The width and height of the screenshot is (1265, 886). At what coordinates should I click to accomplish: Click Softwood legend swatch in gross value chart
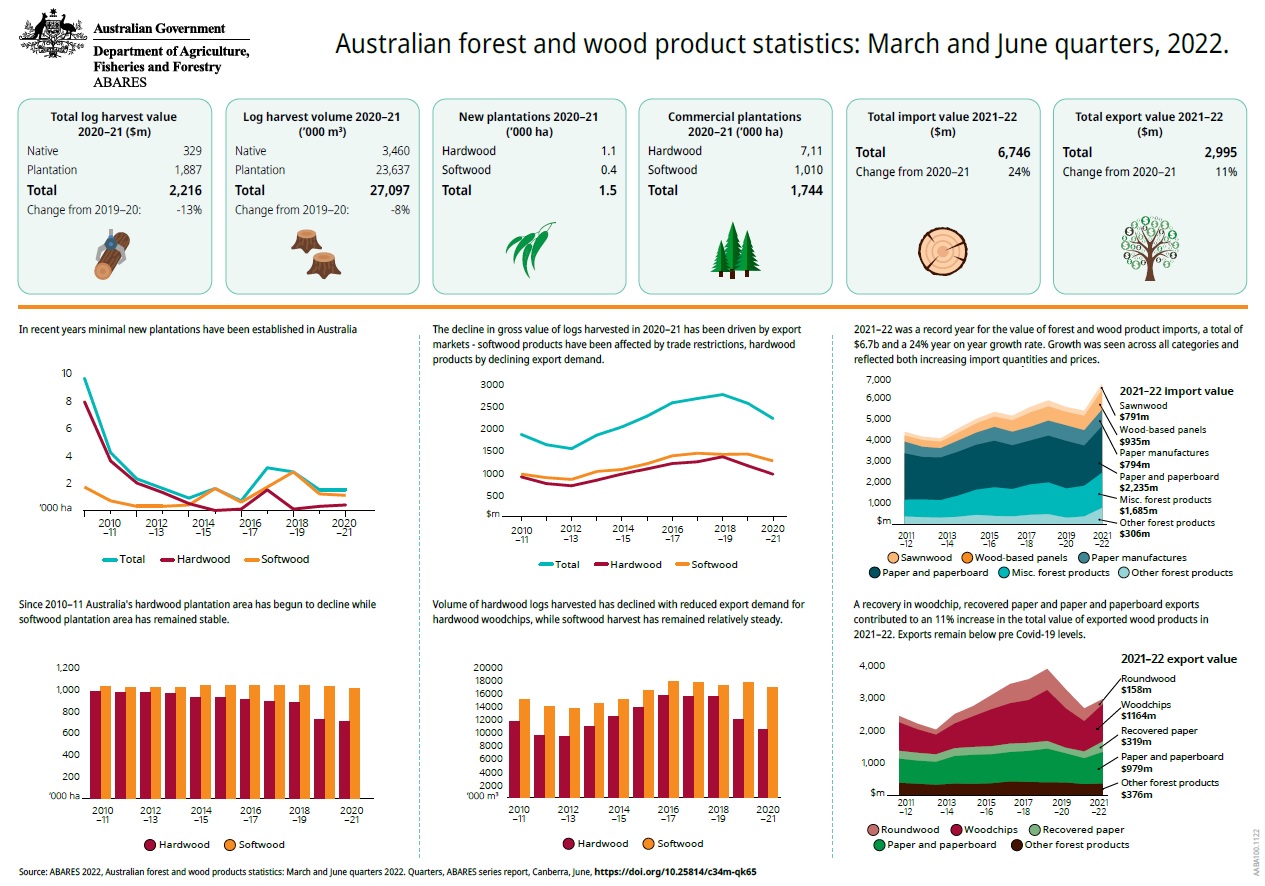[684, 564]
